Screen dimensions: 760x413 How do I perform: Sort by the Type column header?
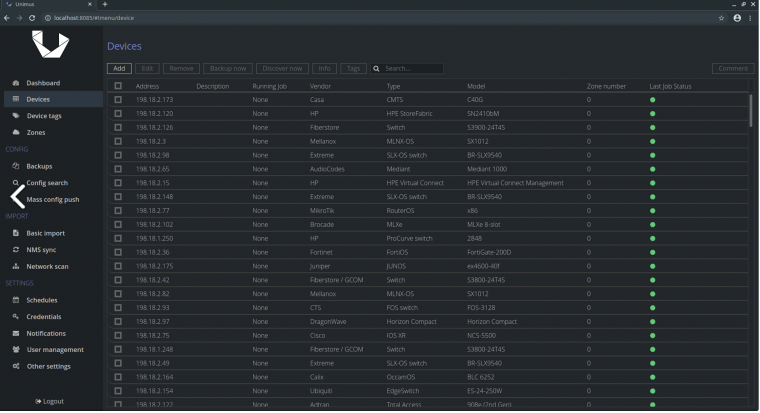click(393, 86)
